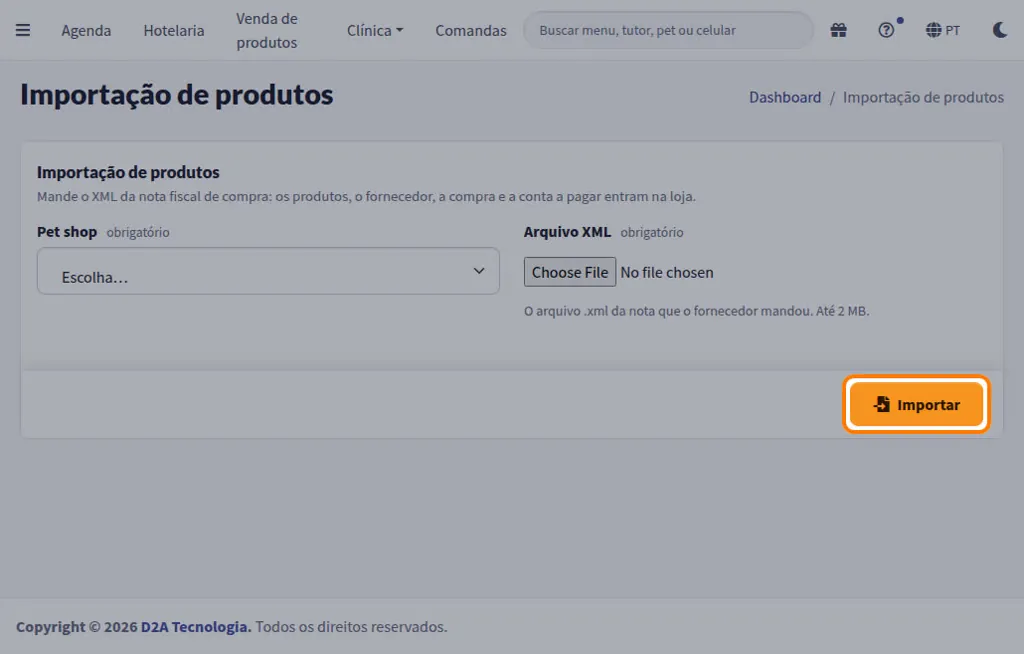Open Comandas menu item

pos(471,31)
